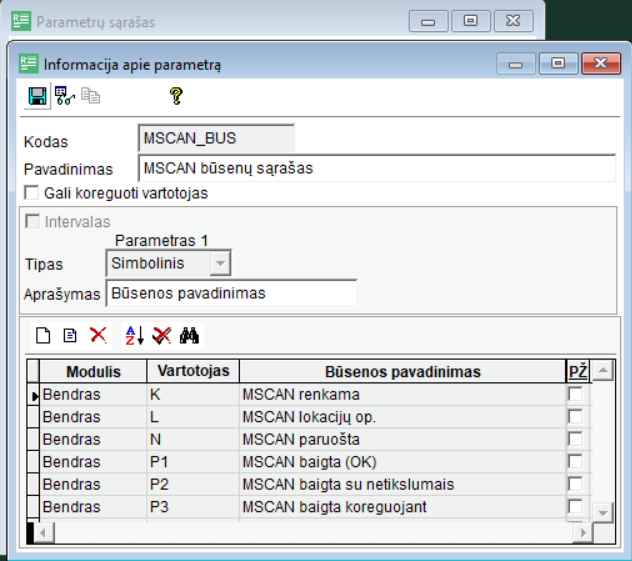
Task: Delete row using the red X icon
Action: [98, 336]
